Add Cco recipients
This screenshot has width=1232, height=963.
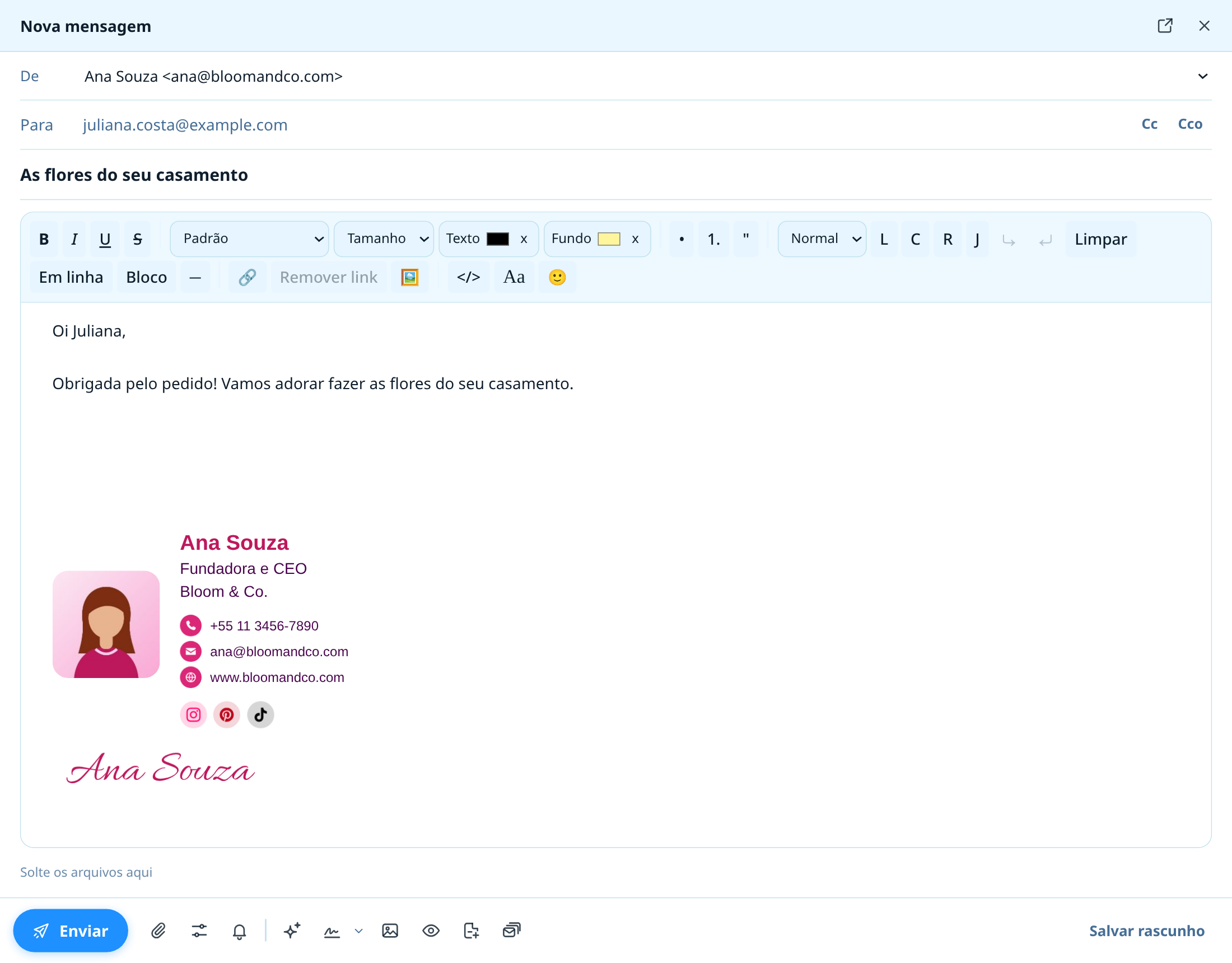tap(1190, 124)
